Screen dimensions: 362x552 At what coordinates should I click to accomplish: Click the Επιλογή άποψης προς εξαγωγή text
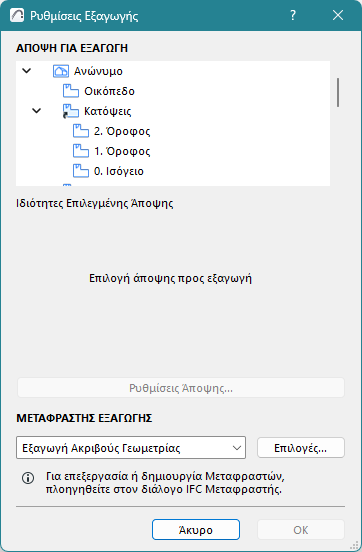tap(170, 278)
